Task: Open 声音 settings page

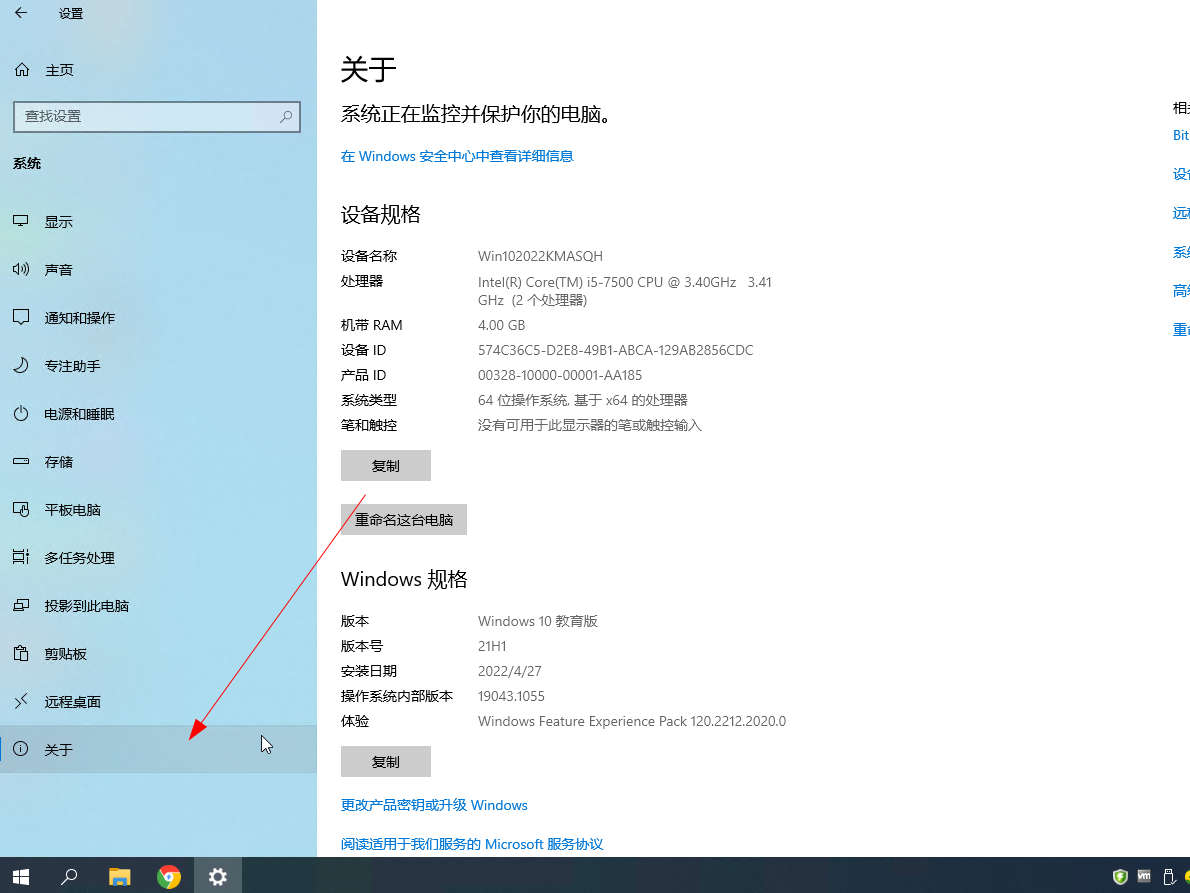Action: click(x=158, y=269)
